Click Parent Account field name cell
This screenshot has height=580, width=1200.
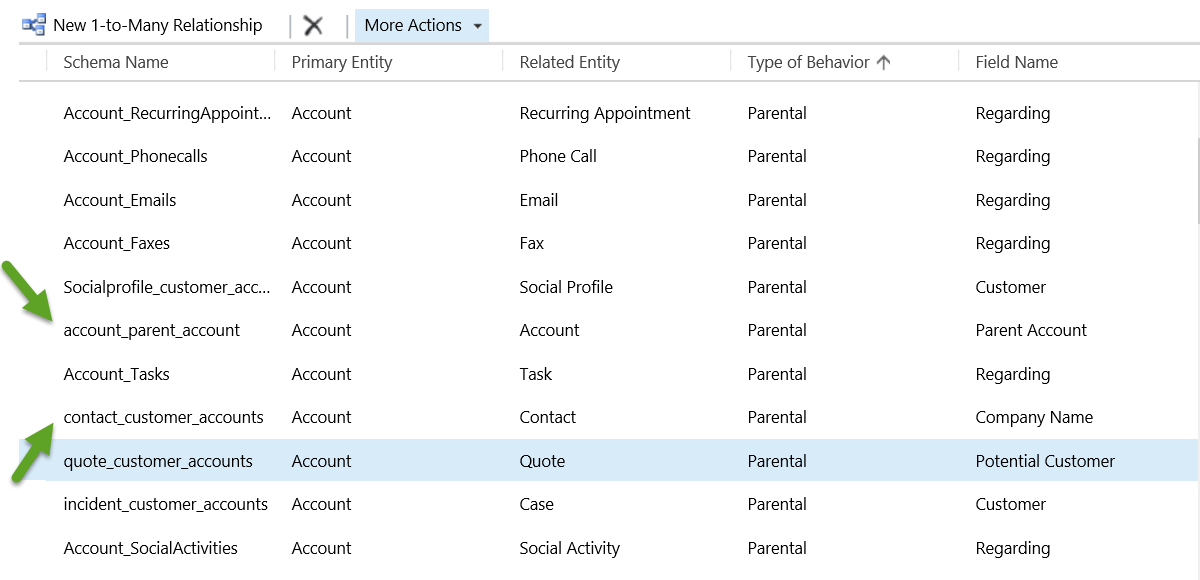[1031, 330]
